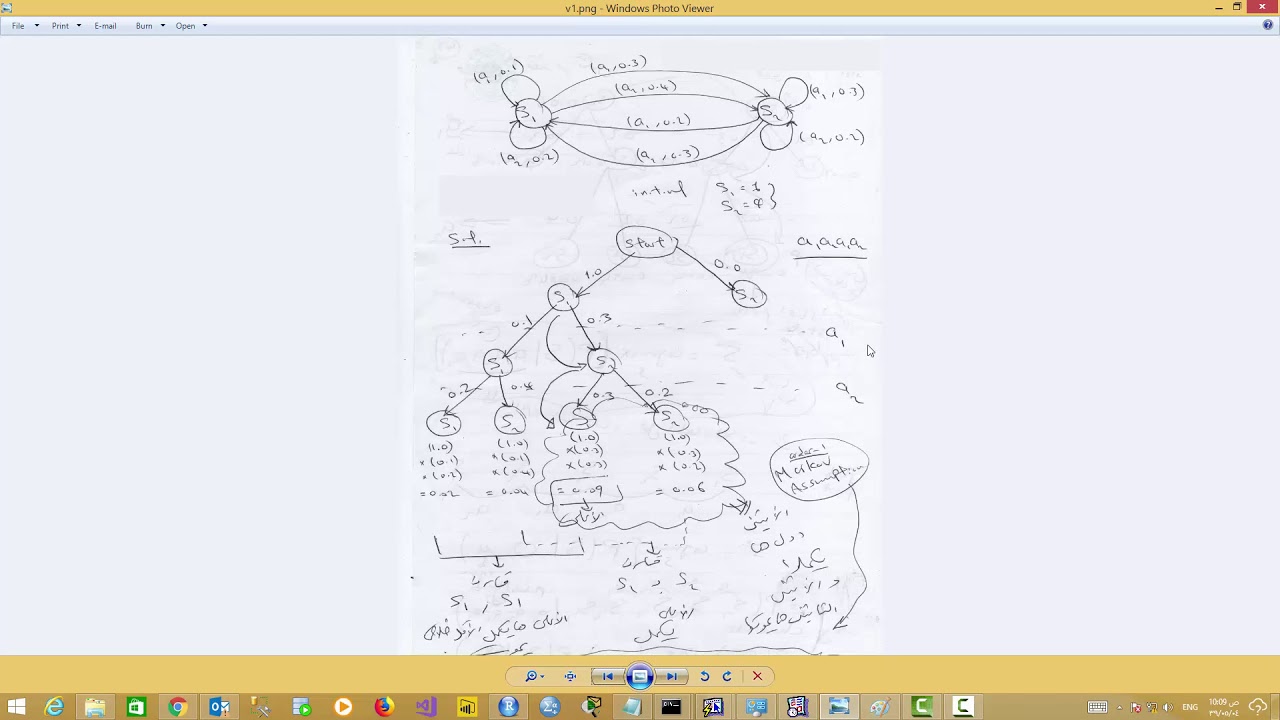Click the ENG language indicator

(x=1190, y=707)
